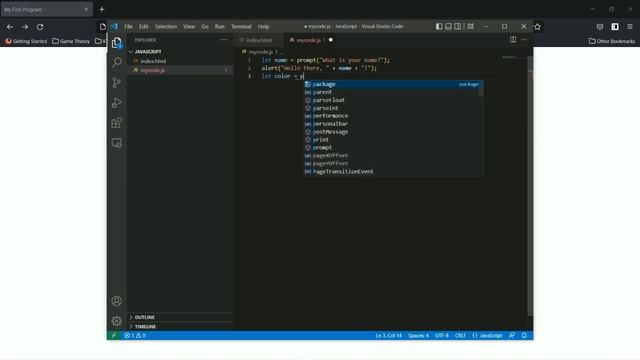640x360 pixels.
Task: Open the Run and Debug view
Action: (117, 102)
